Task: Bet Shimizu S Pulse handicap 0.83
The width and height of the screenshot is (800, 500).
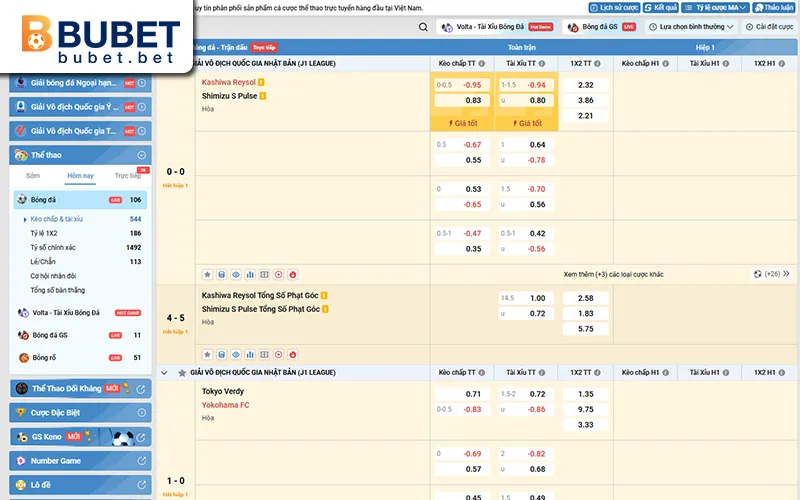Action: (x=462, y=101)
